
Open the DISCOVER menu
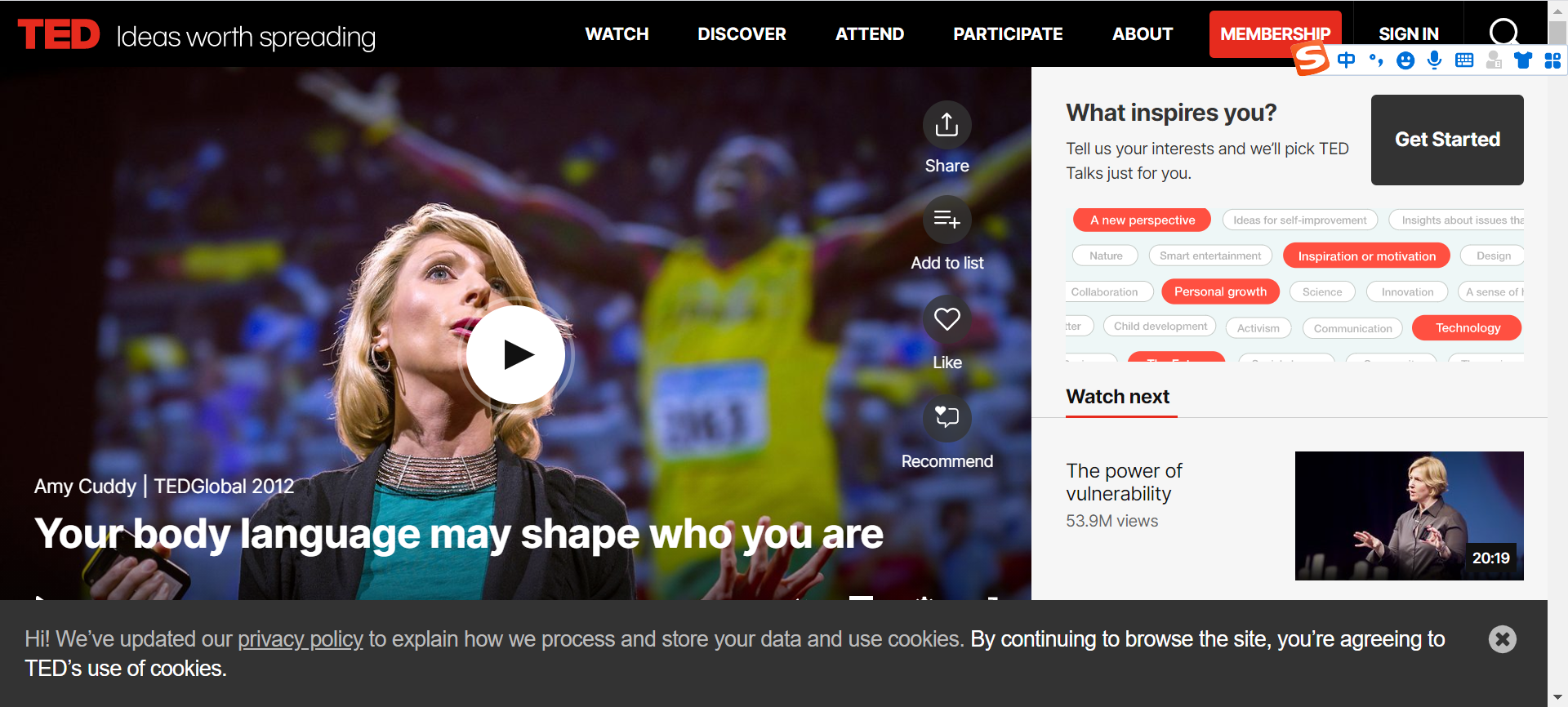click(742, 34)
